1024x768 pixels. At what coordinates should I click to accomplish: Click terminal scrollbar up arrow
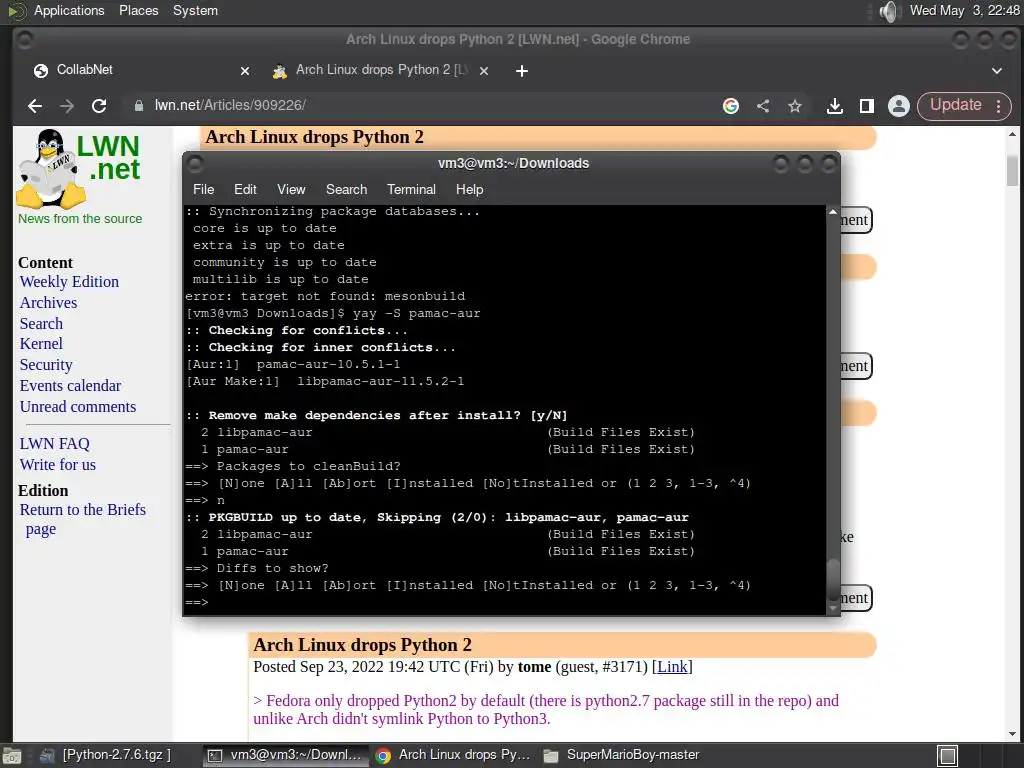point(833,212)
